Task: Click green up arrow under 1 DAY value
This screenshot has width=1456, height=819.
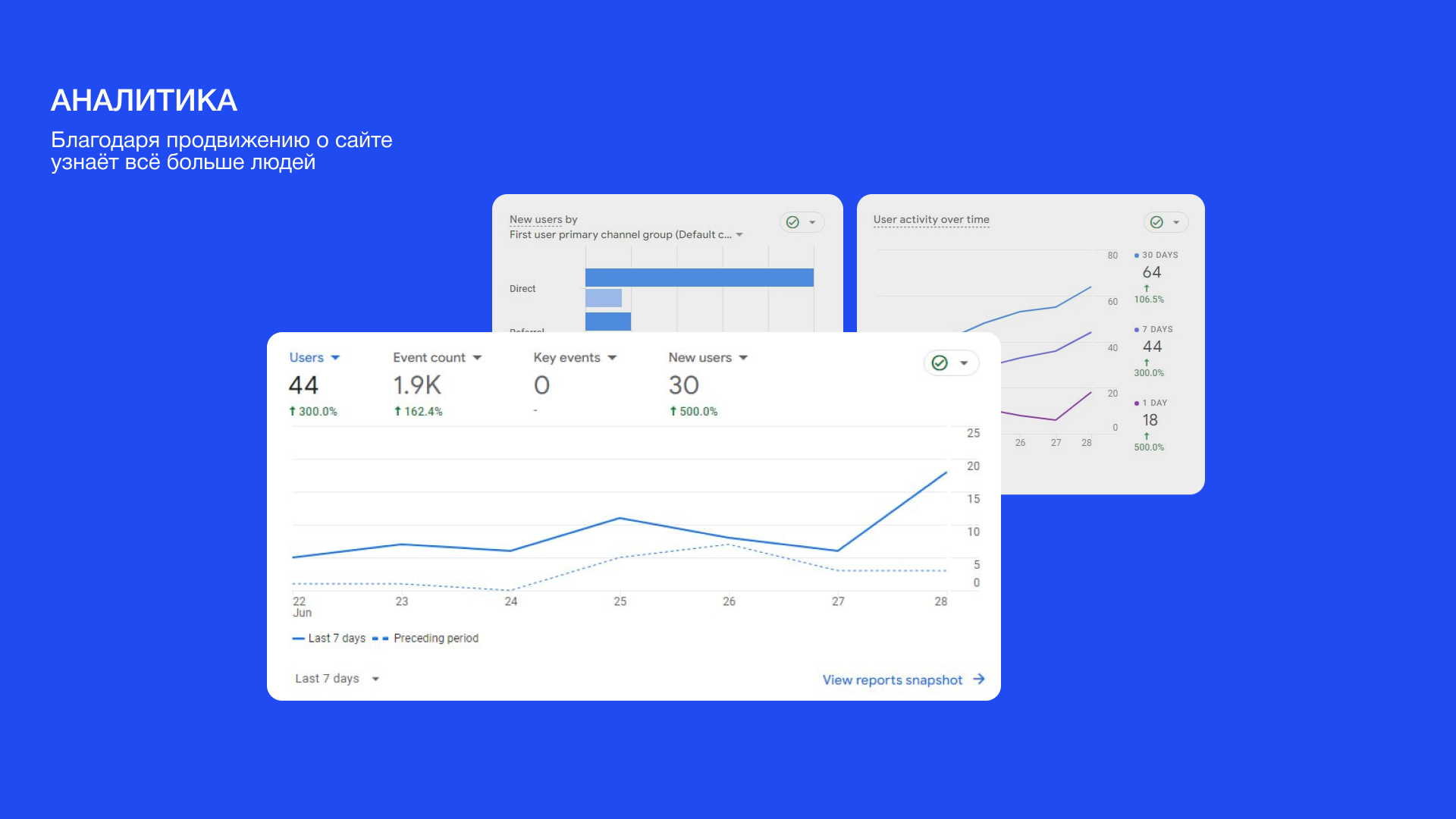Action: tap(1147, 436)
